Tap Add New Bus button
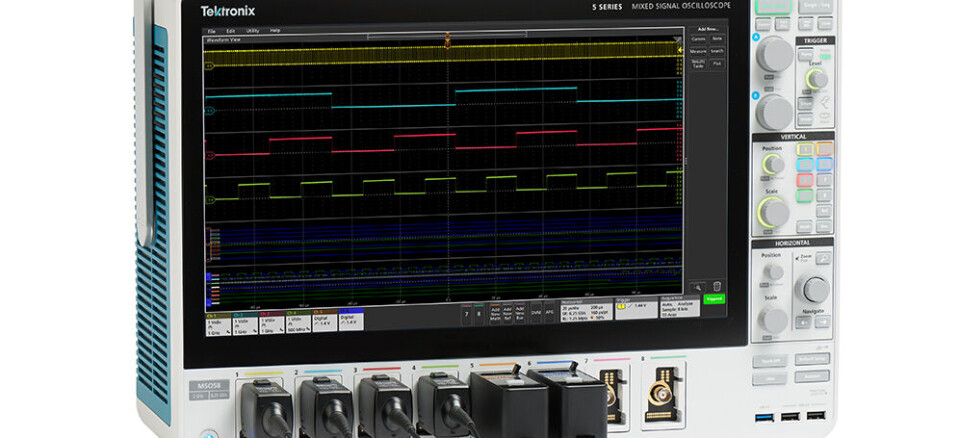960x438 pixels. click(x=519, y=311)
